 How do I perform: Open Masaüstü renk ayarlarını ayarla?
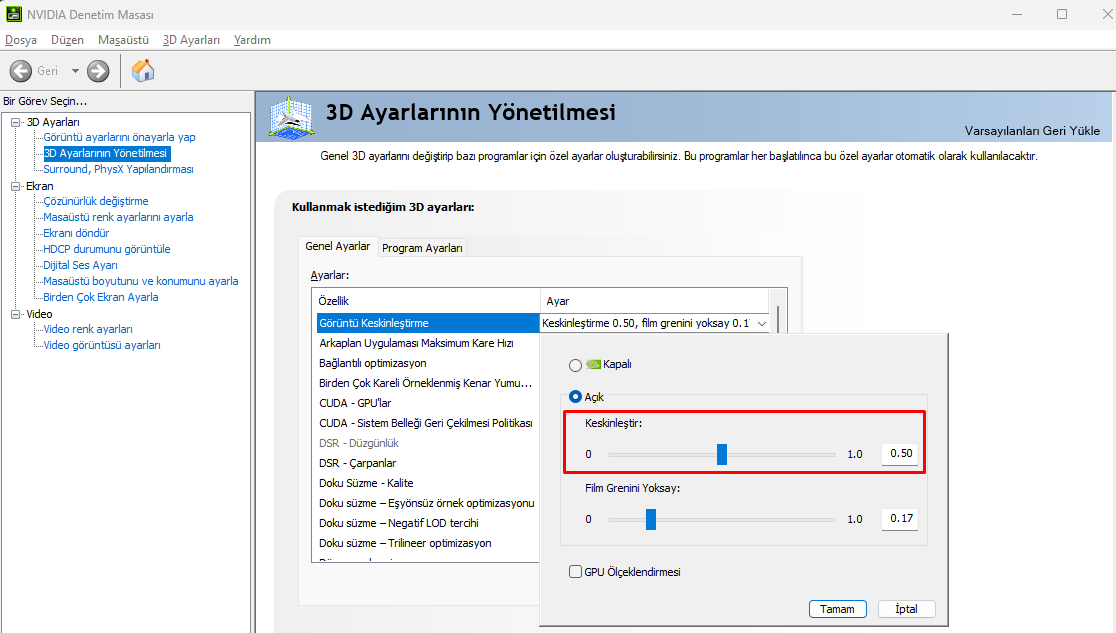point(118,217)
